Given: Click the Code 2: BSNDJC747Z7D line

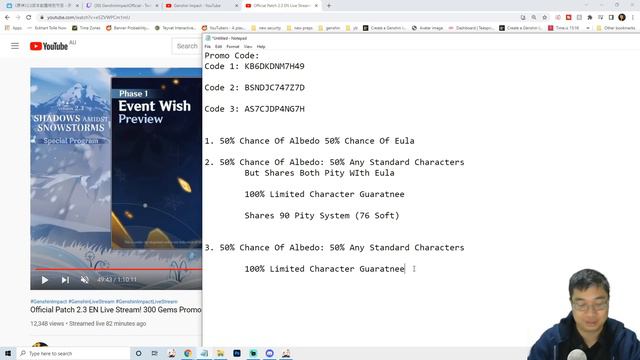Looking at the screenshot, I should (x=254, y=87).
